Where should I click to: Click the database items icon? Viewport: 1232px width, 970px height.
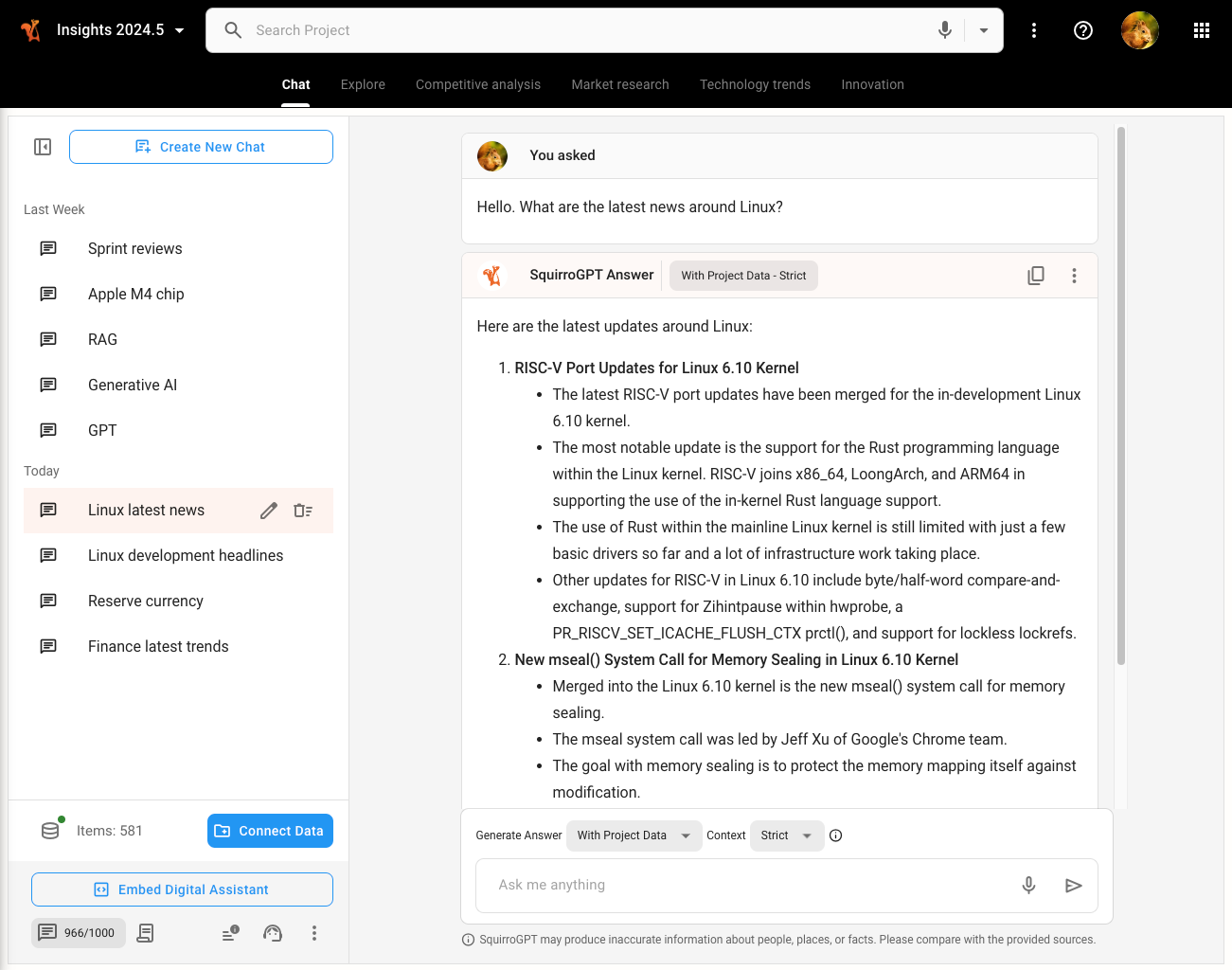pos(51,830)
